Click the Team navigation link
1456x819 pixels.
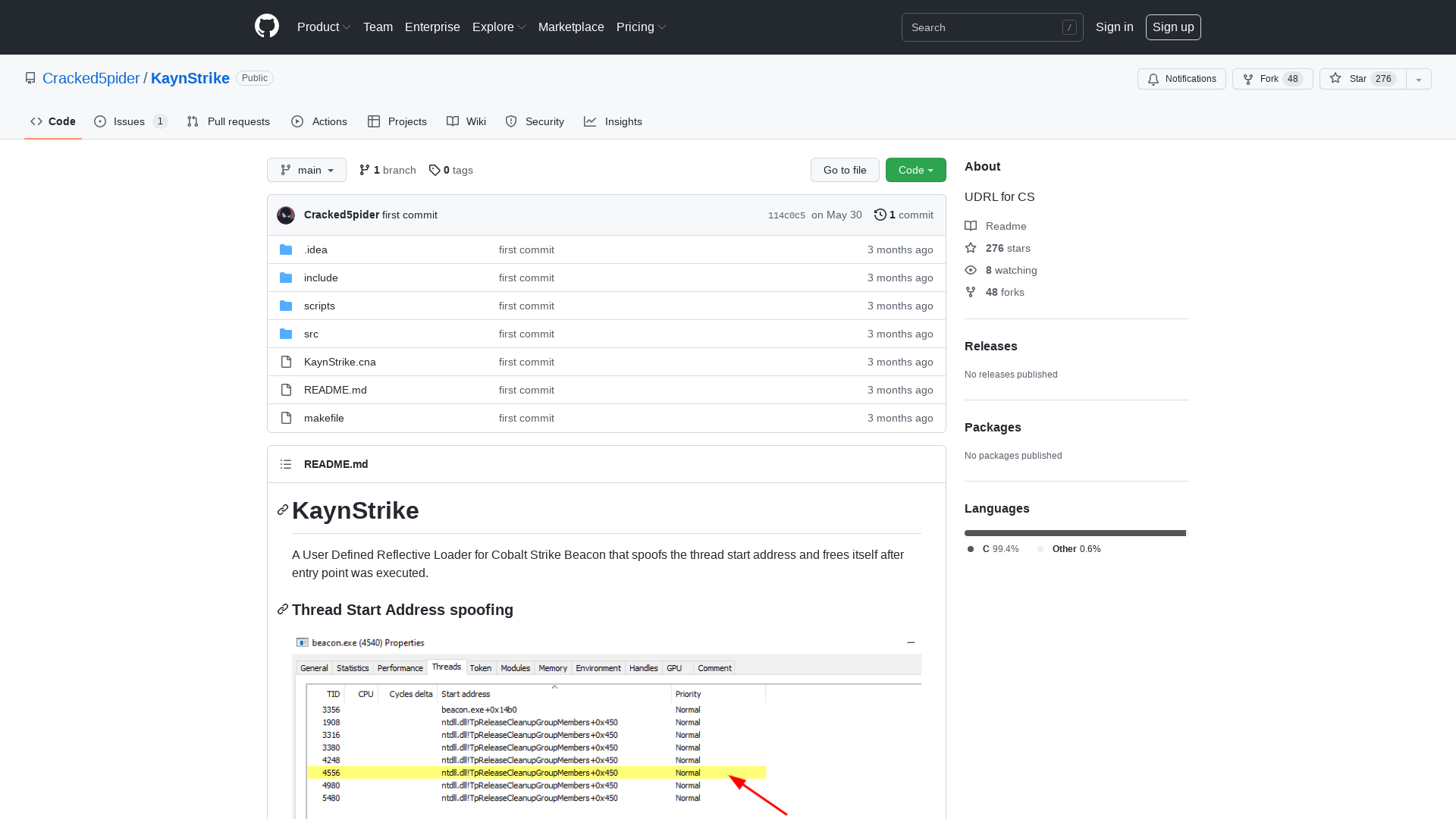coord(378,27)
